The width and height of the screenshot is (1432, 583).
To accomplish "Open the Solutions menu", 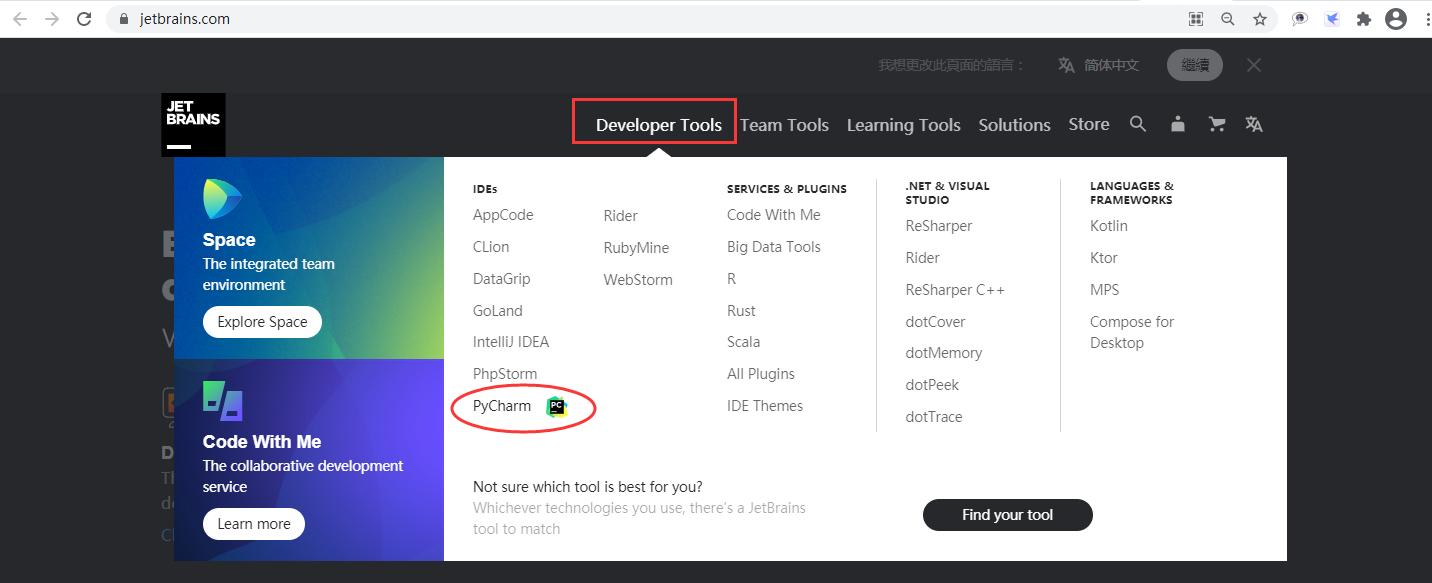I will tap(1015, 125).
